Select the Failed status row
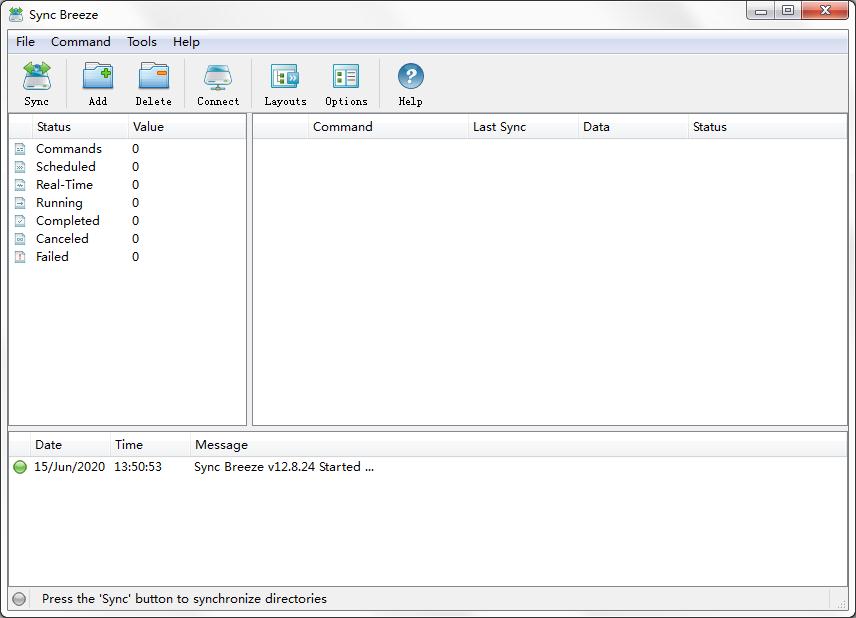 point(52,257)
